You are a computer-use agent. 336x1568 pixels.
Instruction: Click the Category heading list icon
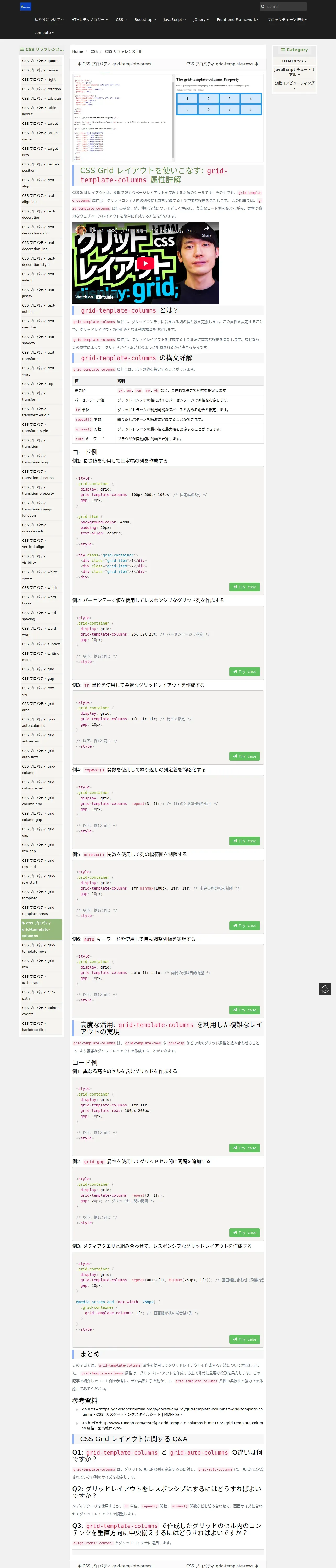click(x=283, y=50)
